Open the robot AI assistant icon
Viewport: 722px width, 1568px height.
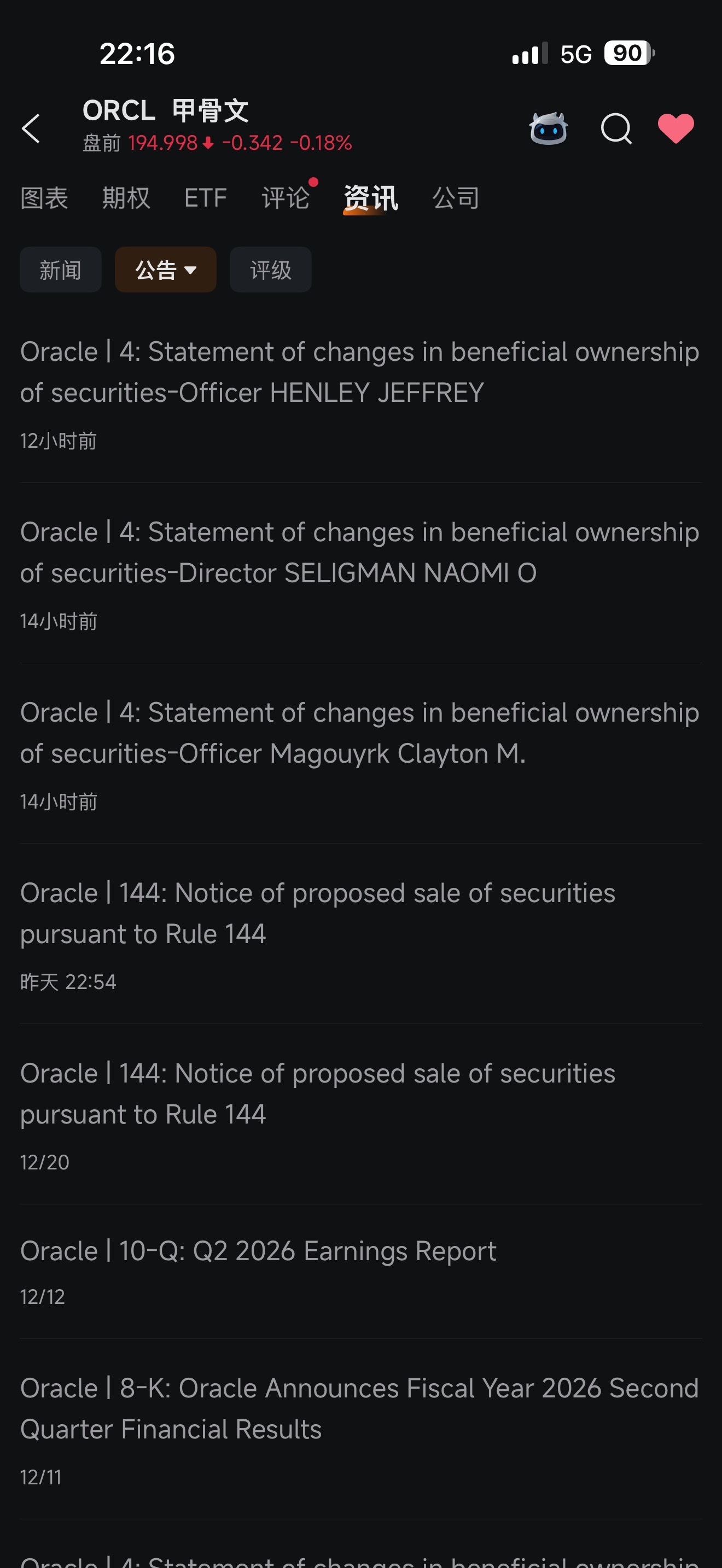548,128
